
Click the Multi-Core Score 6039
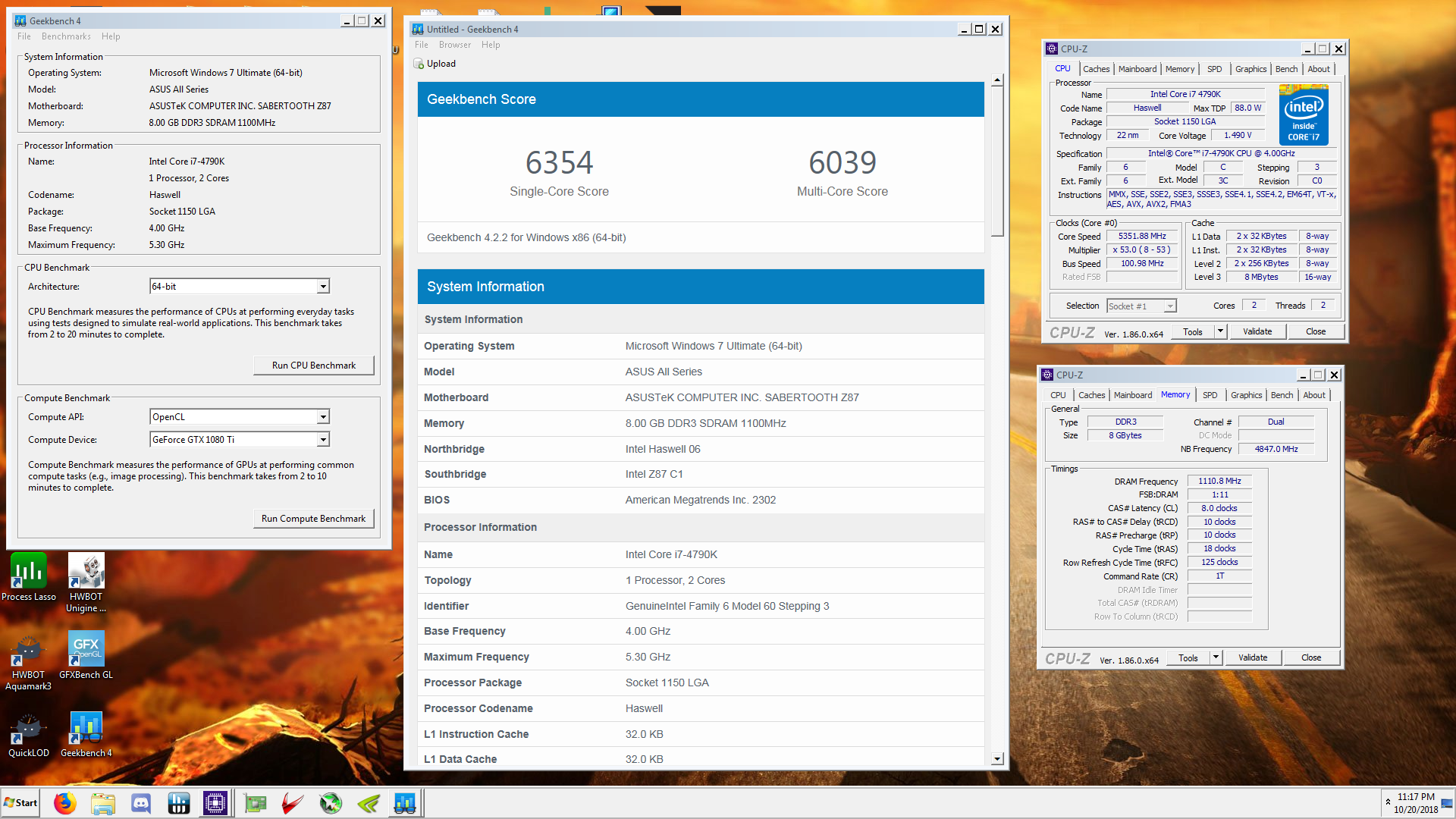843,162
